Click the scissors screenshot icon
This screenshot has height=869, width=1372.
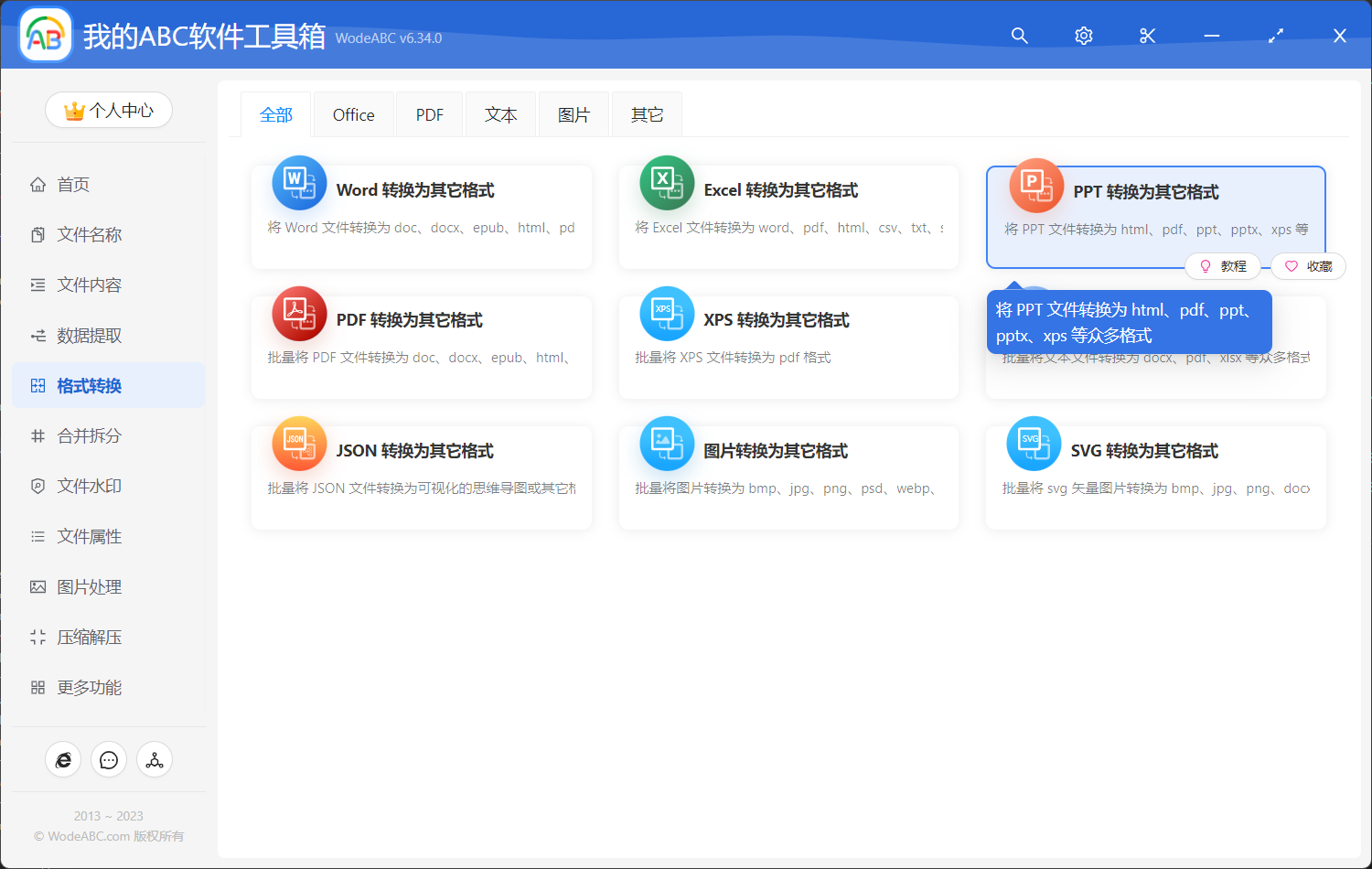pyautogui.click(x=1147, y=36)
